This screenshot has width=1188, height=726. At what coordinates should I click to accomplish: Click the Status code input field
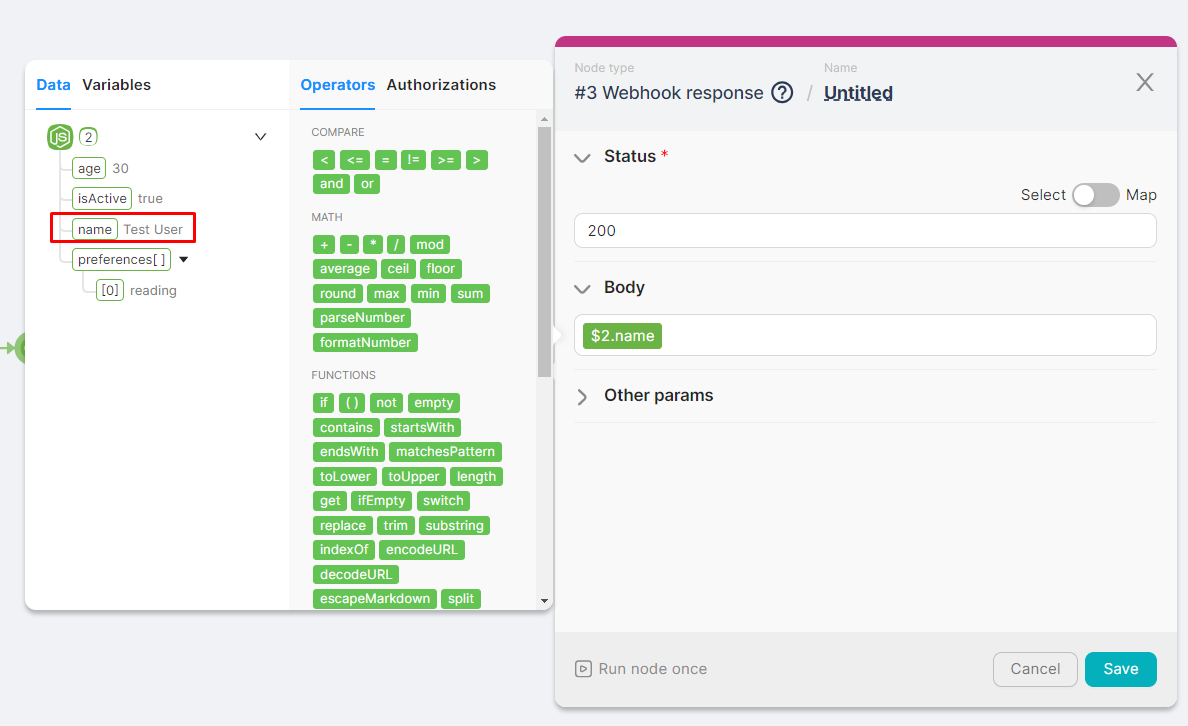coord(864,231)
